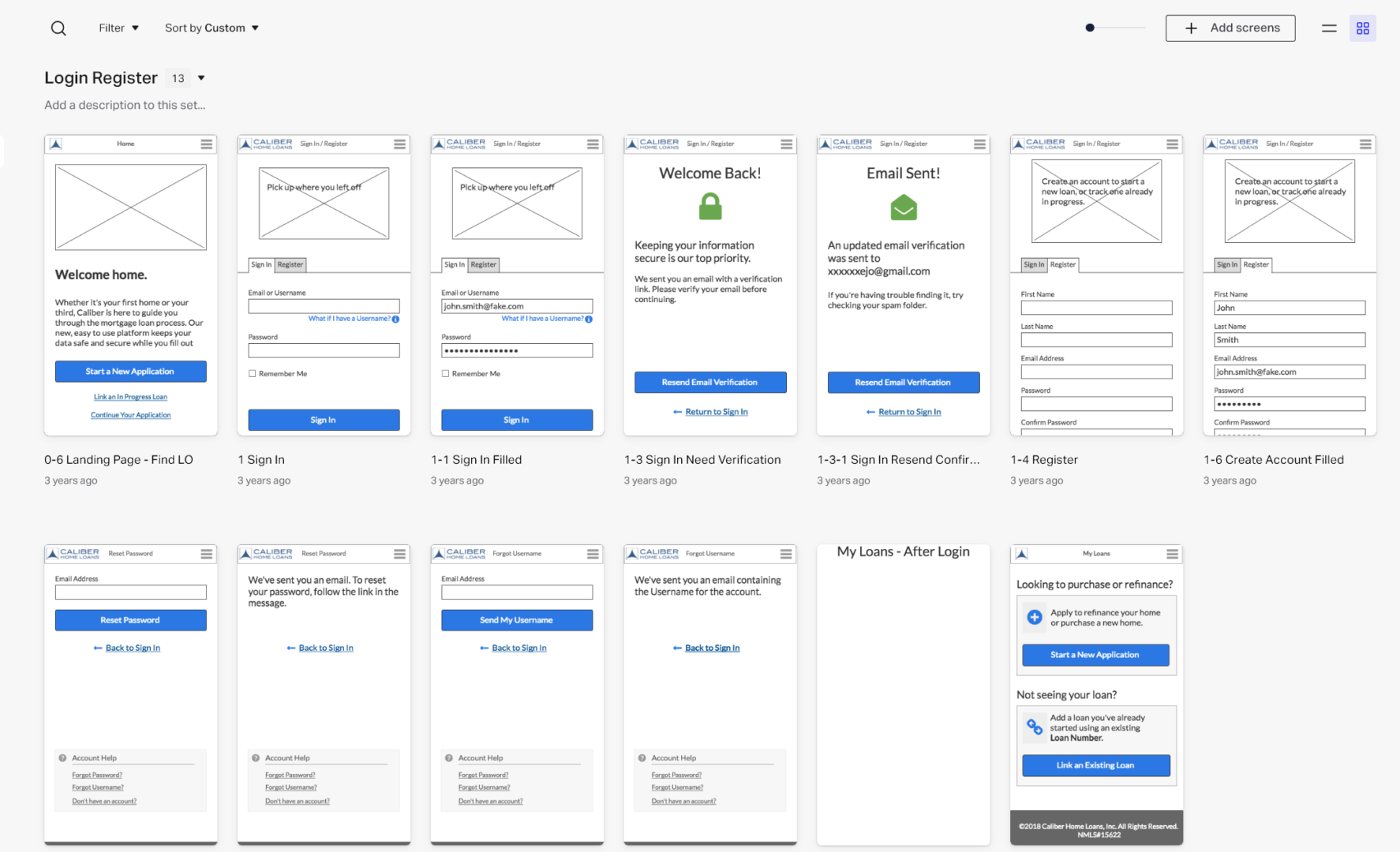Expand the Login Register set menu arrow

pos(201,78)
